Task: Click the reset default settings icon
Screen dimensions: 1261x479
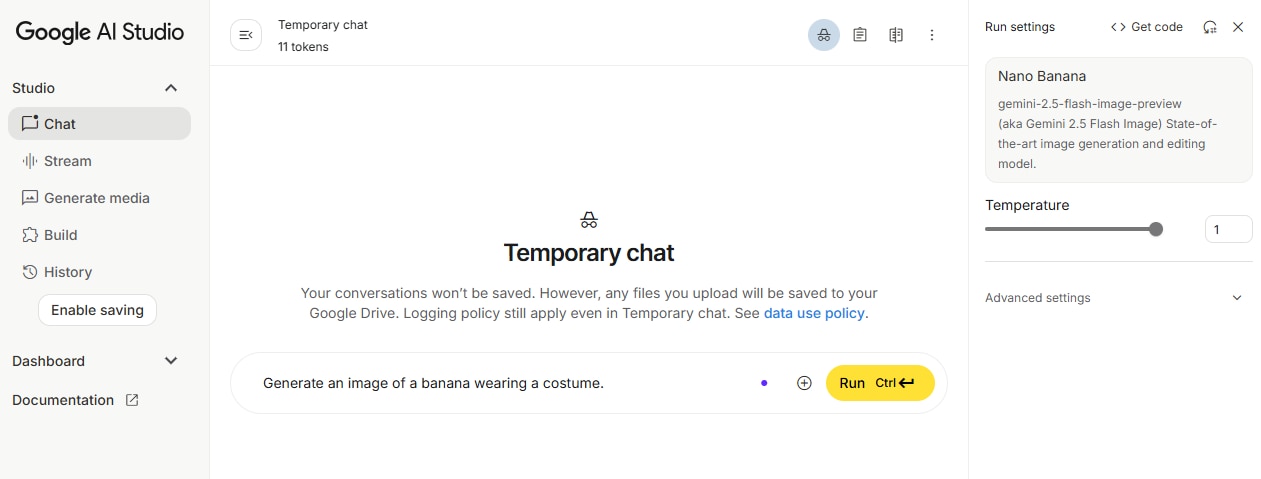Action: coord(1210,27)
